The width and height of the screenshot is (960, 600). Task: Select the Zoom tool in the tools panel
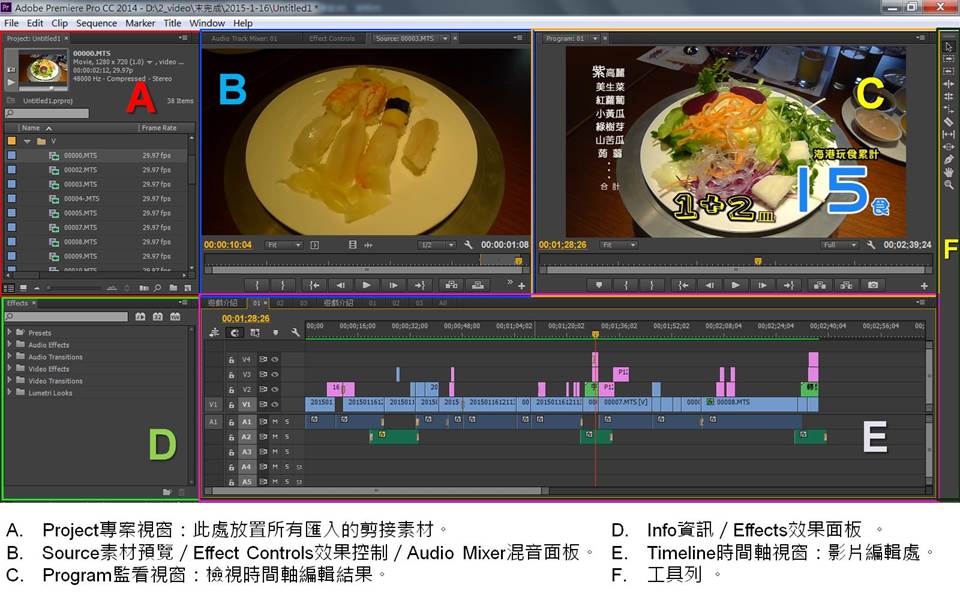pos(948,185)
